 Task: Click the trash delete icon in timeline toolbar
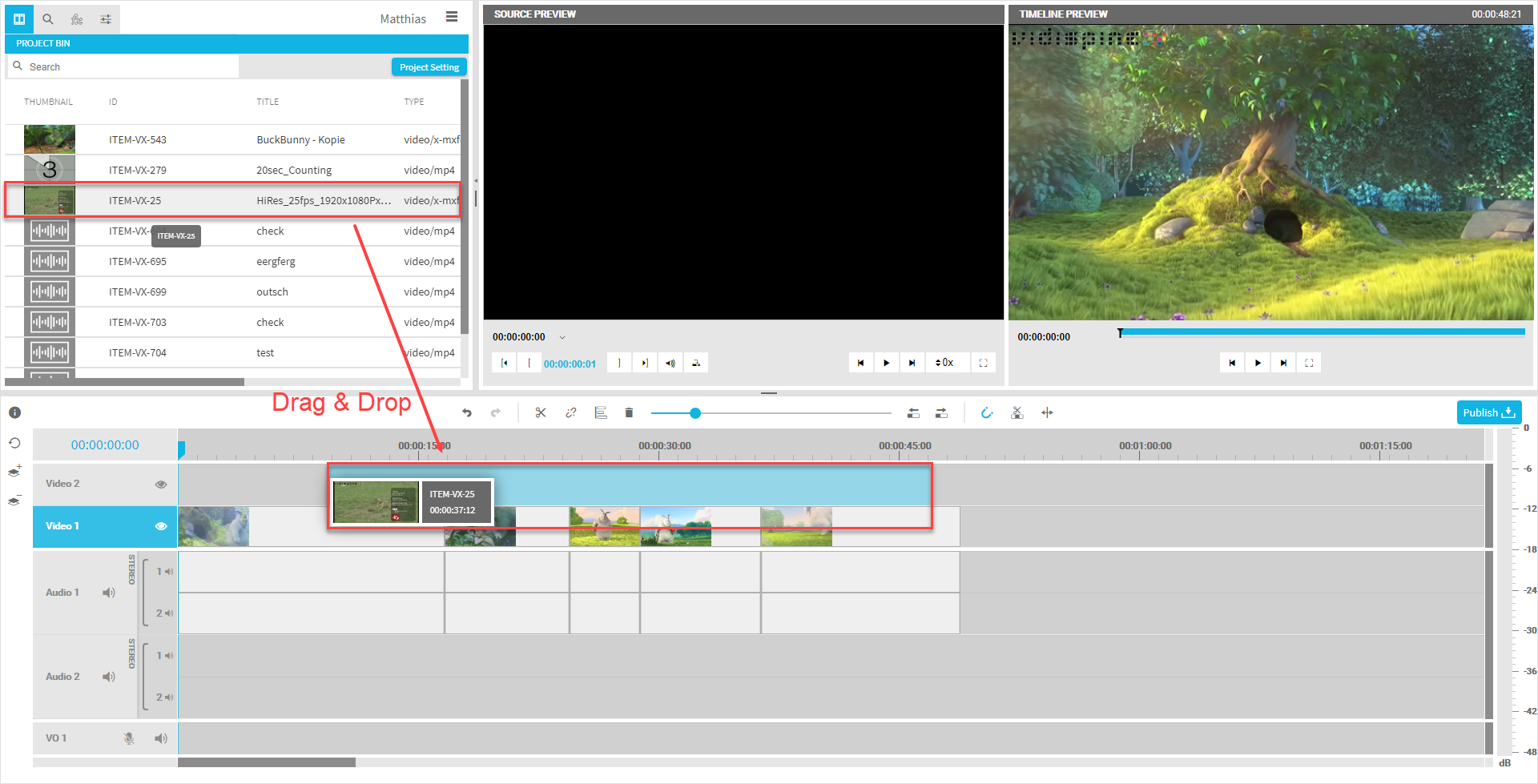629,413
